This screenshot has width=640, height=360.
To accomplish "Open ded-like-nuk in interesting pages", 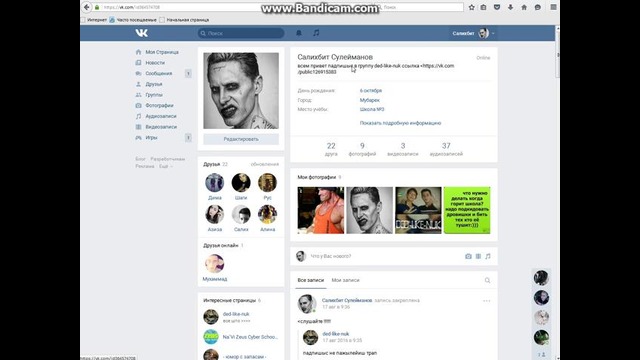I will (x=236, y=314).
